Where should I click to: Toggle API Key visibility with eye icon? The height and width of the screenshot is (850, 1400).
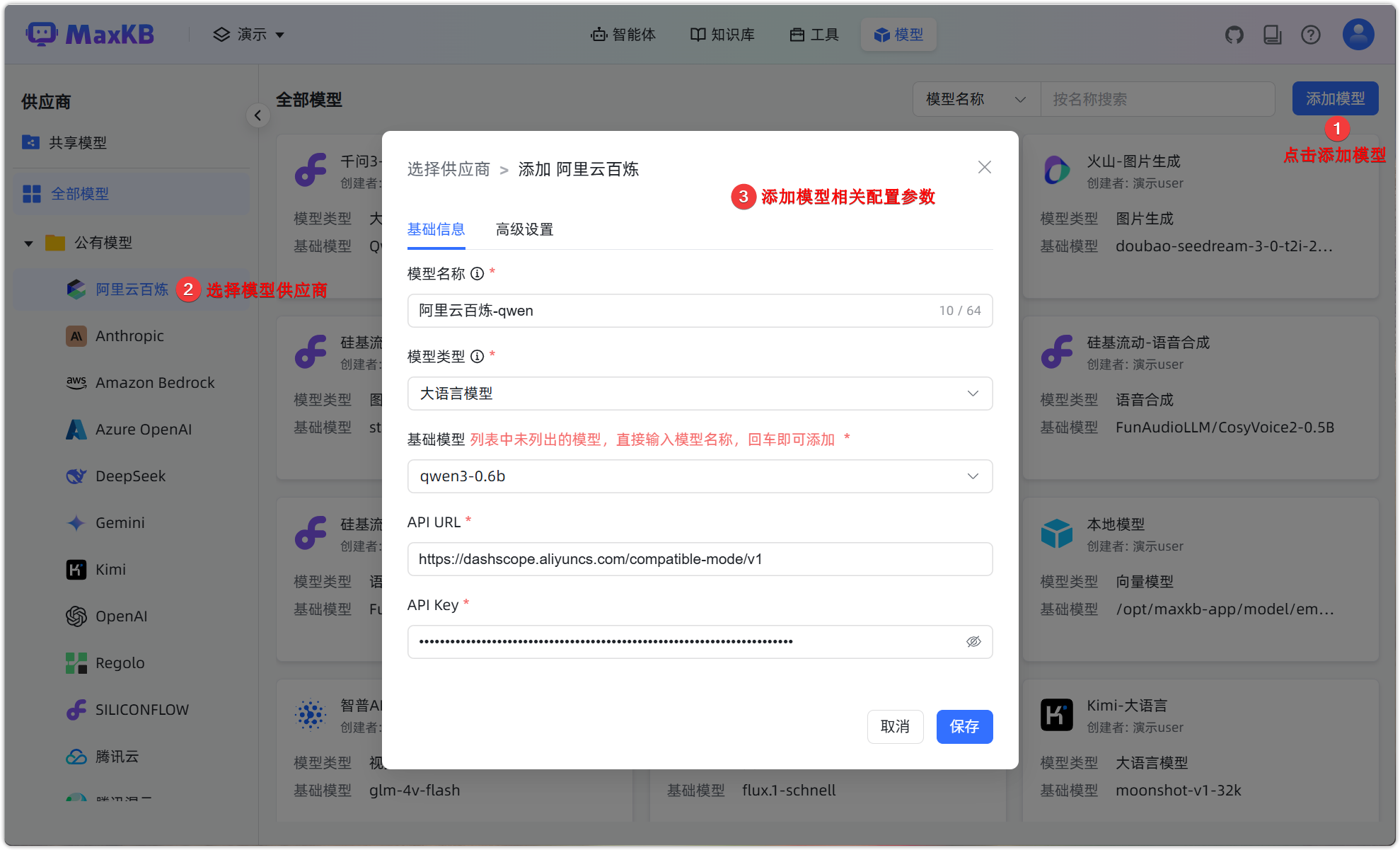click(x=974, y=641)
